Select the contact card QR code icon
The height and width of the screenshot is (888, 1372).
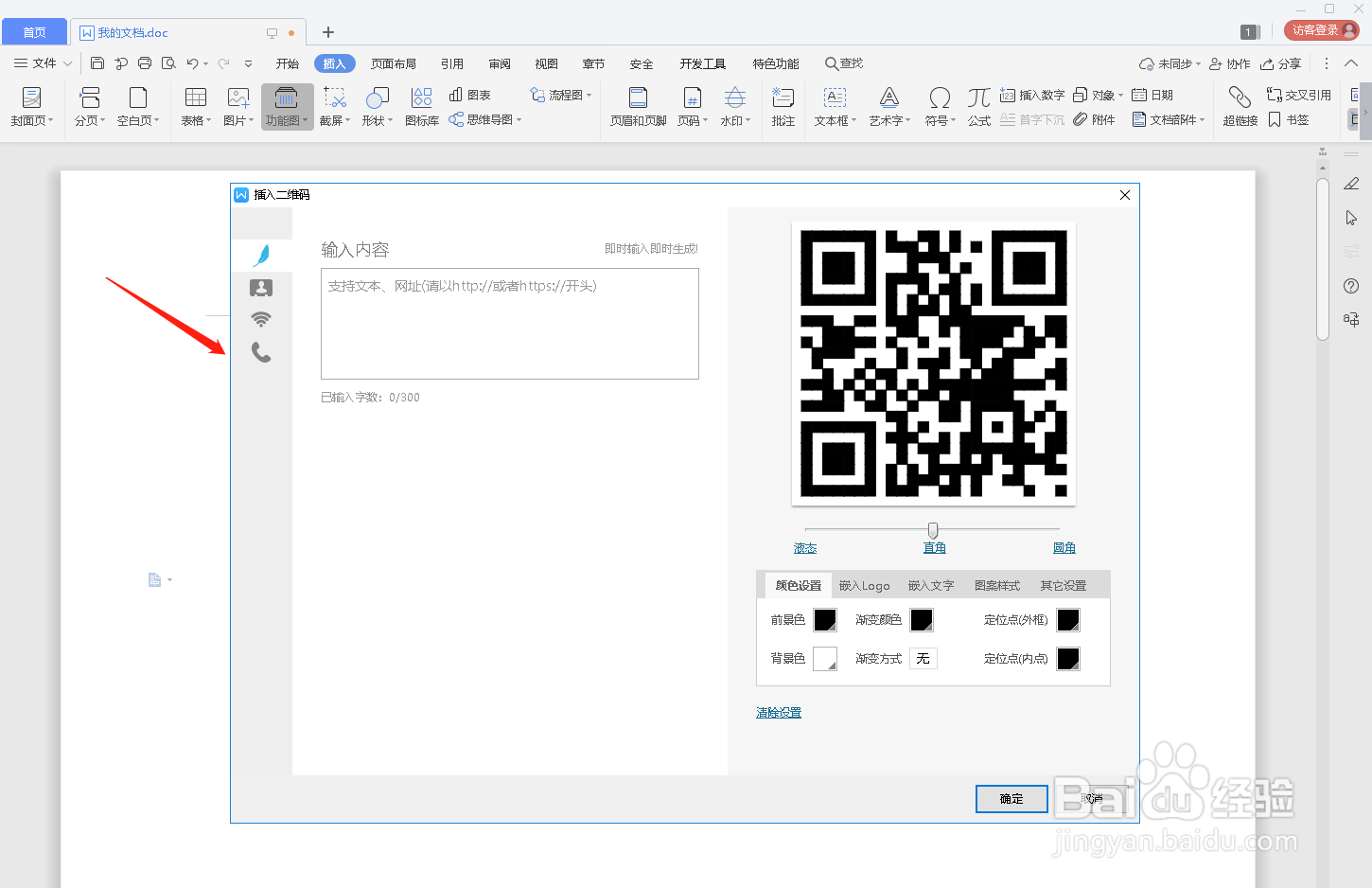tap(261, 288)
